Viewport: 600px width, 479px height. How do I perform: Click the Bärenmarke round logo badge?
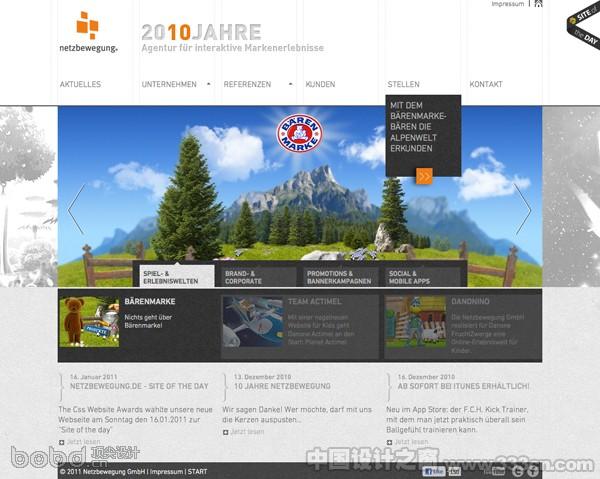[299, 134]
